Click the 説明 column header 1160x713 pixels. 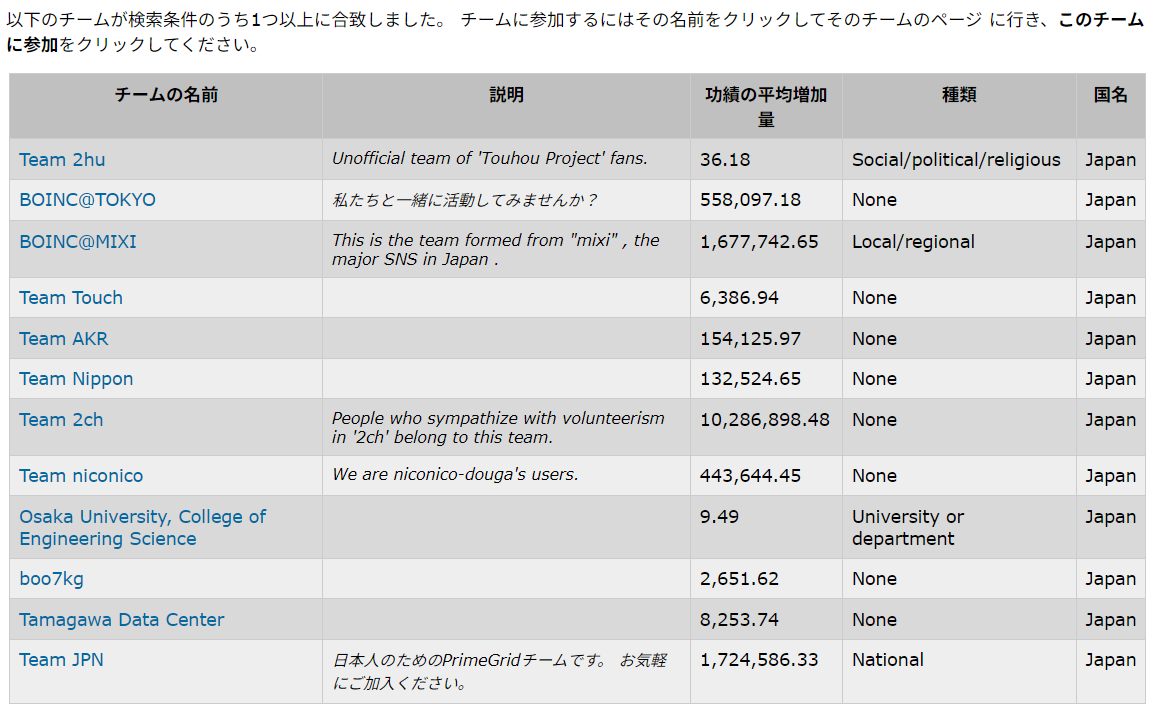505,94
